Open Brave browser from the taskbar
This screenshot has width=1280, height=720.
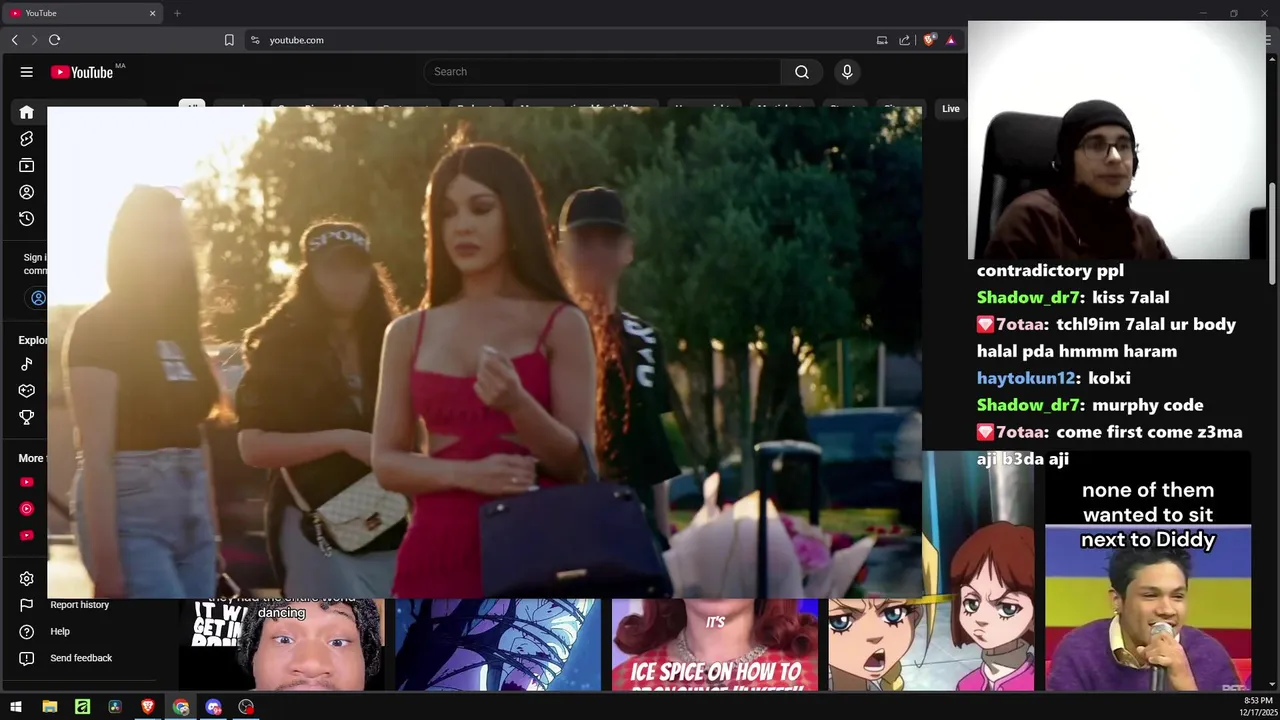coord(148,707)
